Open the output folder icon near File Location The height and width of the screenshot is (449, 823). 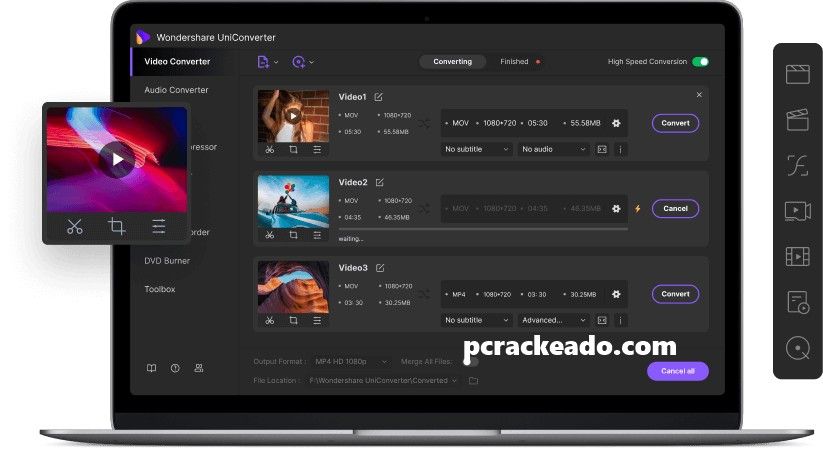[x=474, y=381]
